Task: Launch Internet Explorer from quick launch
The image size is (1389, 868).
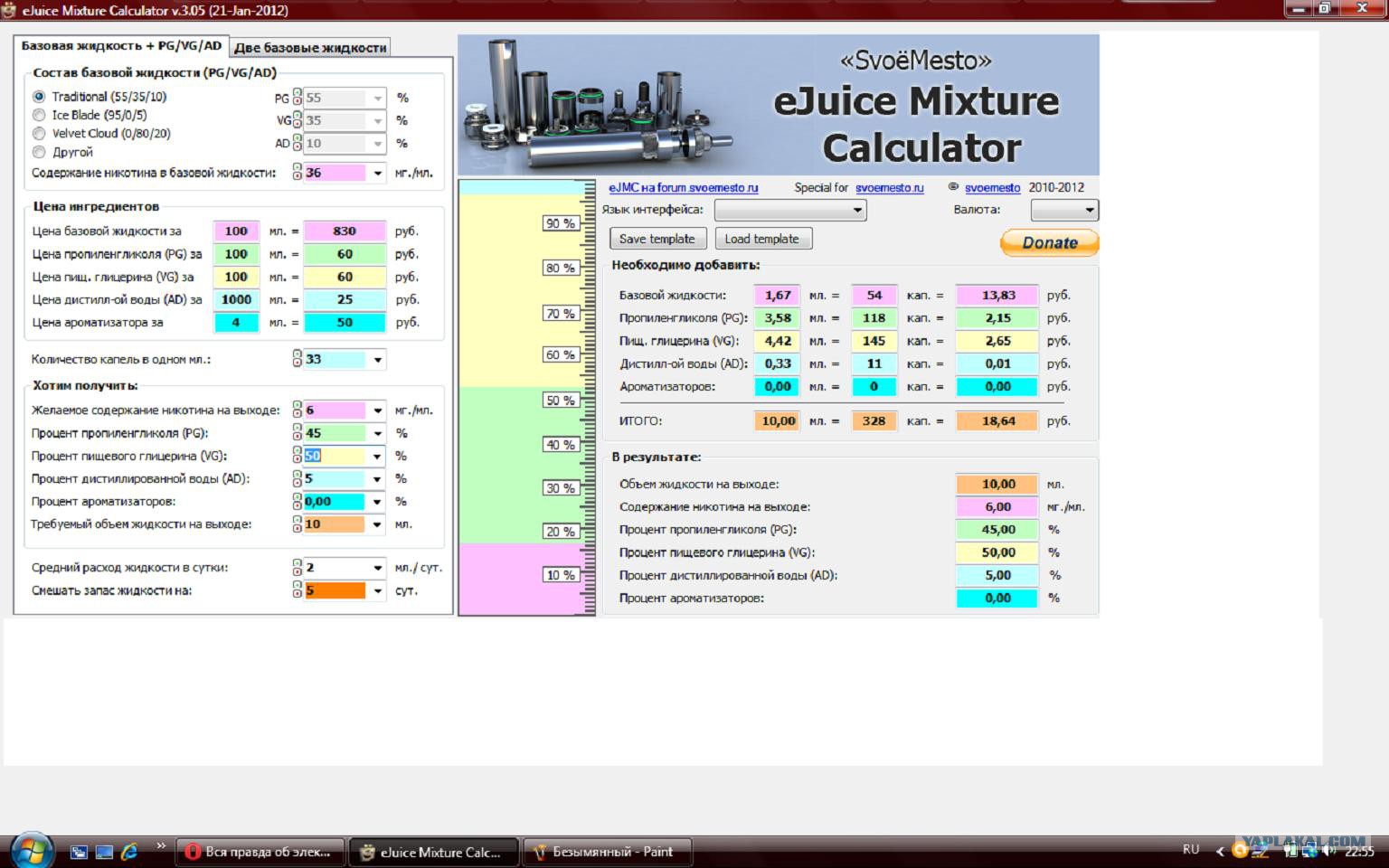Action: pyautogui.click(x=128, y=851)
